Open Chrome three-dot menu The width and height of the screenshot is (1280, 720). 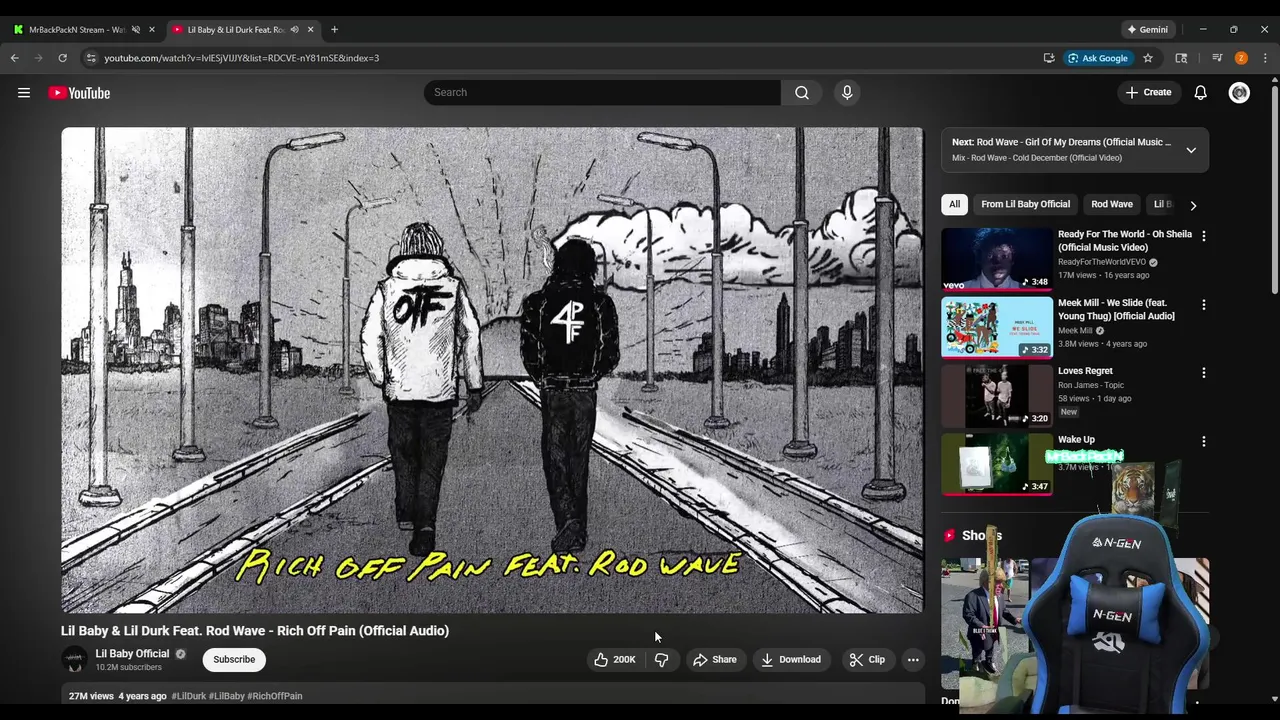tap(1265, 58)
